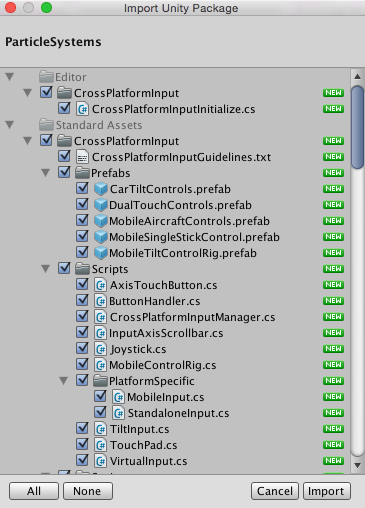Collapse the Scripts folder

(46, 269)
